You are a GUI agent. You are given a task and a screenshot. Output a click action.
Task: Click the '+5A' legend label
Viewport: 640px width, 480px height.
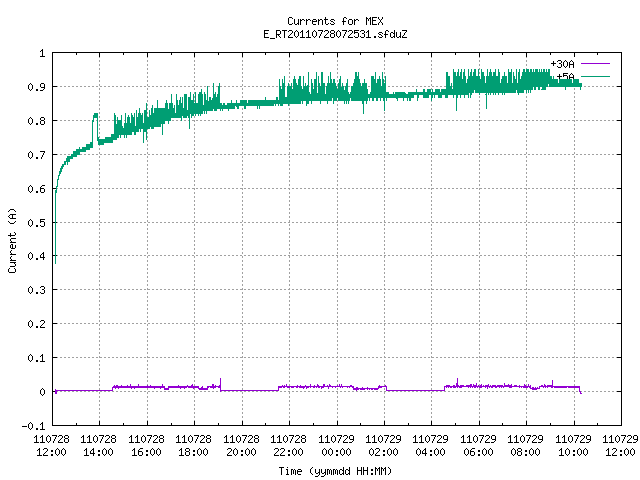coord(565,76)
